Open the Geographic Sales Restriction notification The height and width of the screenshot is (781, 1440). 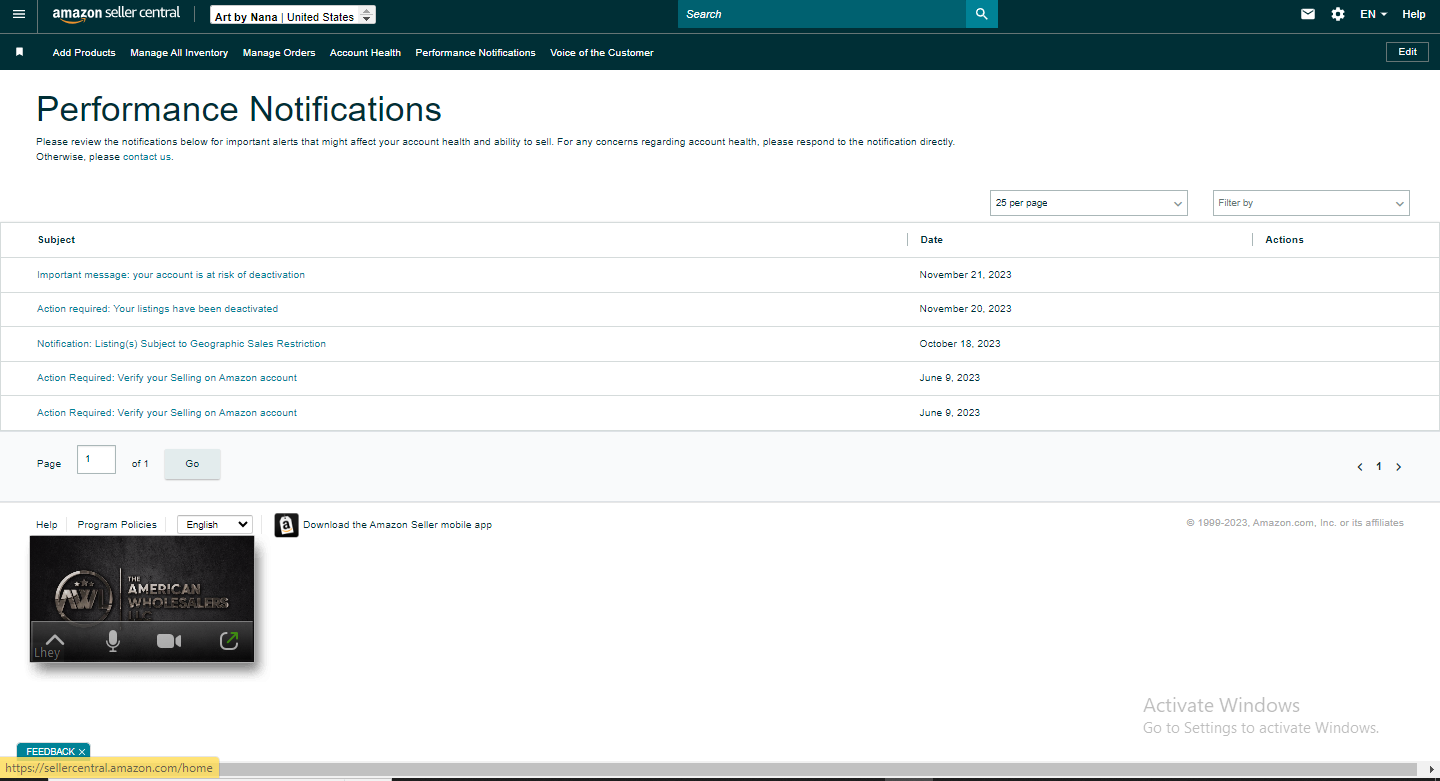coord(181,344)
